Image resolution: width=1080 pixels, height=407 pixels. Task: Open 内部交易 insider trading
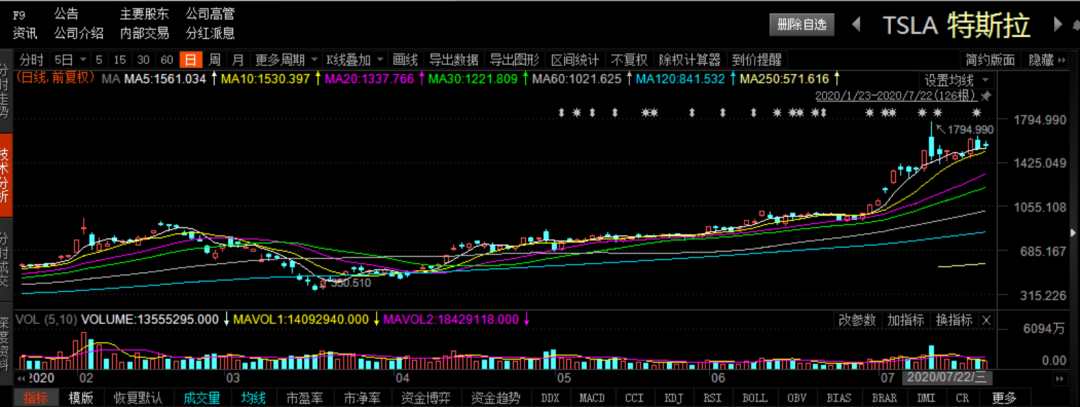click(x=144, y=33)
